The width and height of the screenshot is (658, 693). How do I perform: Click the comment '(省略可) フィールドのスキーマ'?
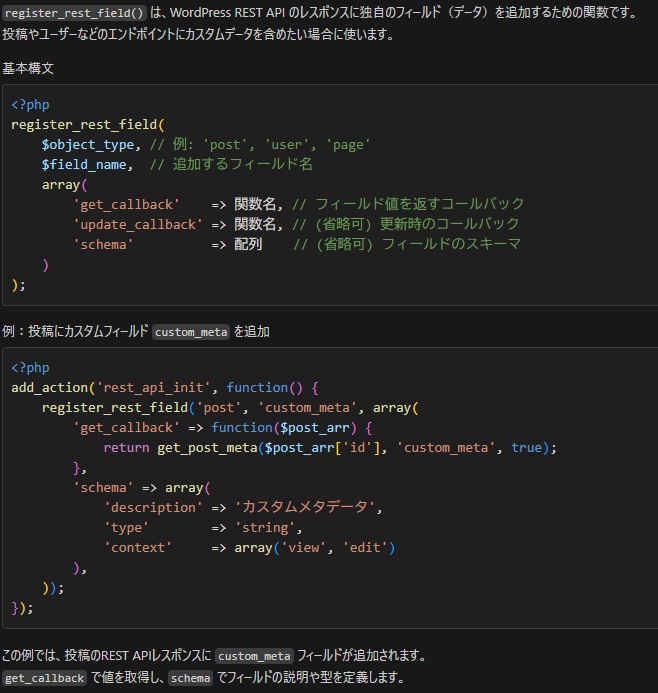(x=418, y=244)
